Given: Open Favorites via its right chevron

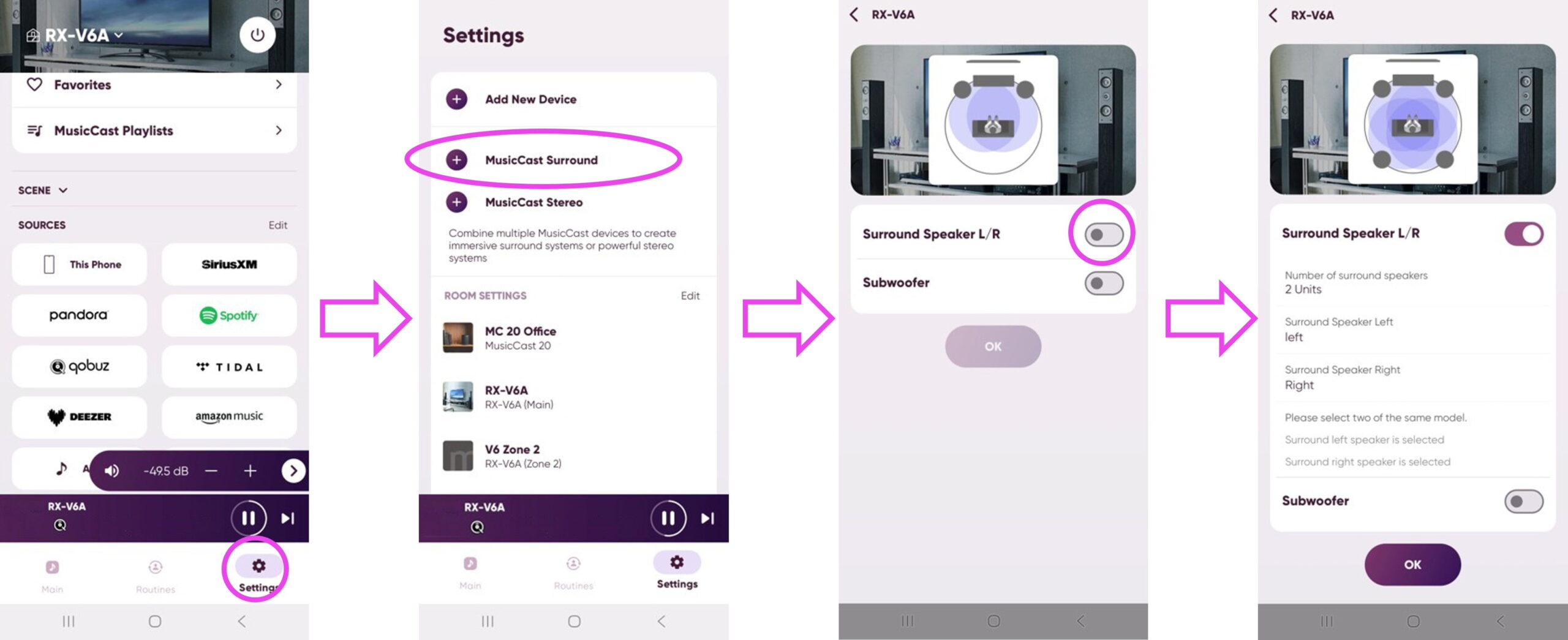Looking at the screenshot, I should pyautogui.click(x=279, y=85).
